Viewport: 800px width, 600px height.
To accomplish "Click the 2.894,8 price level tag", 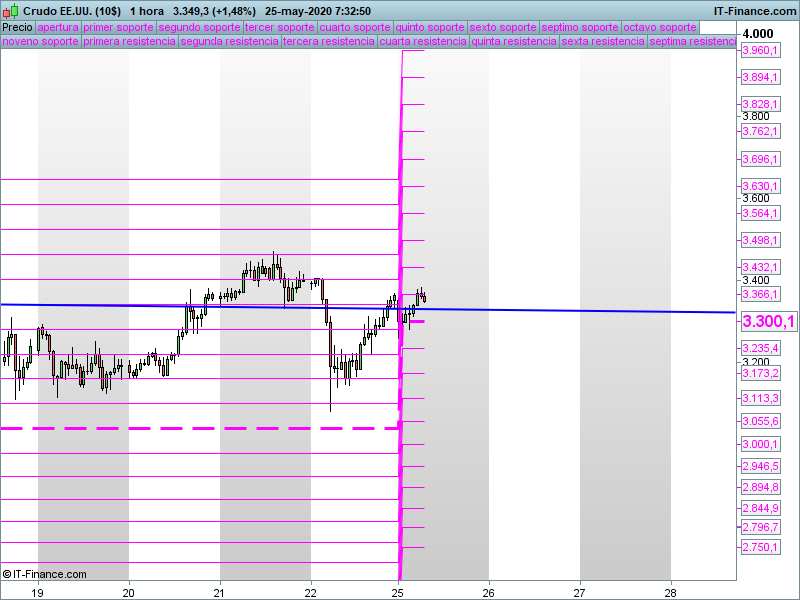I will [x=760, y=487].
